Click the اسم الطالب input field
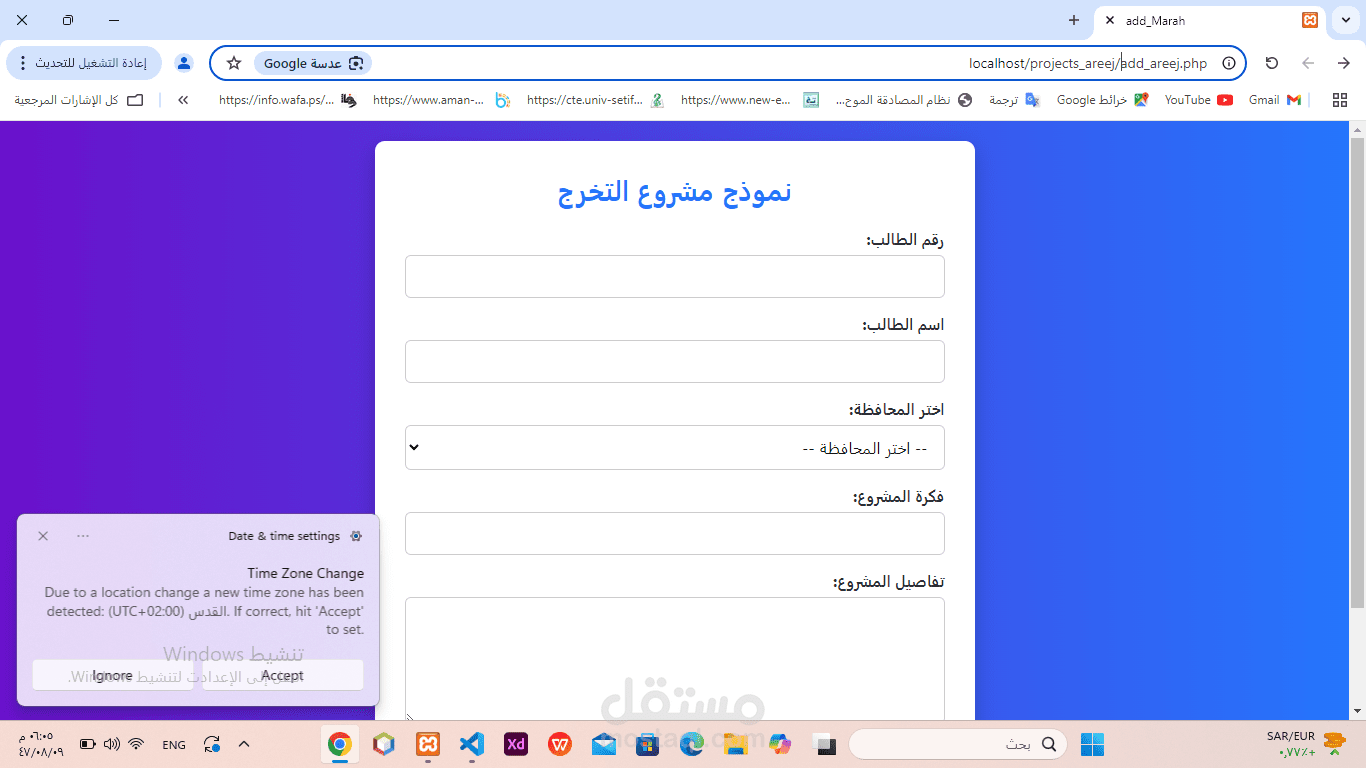 (x=675, y=361)
